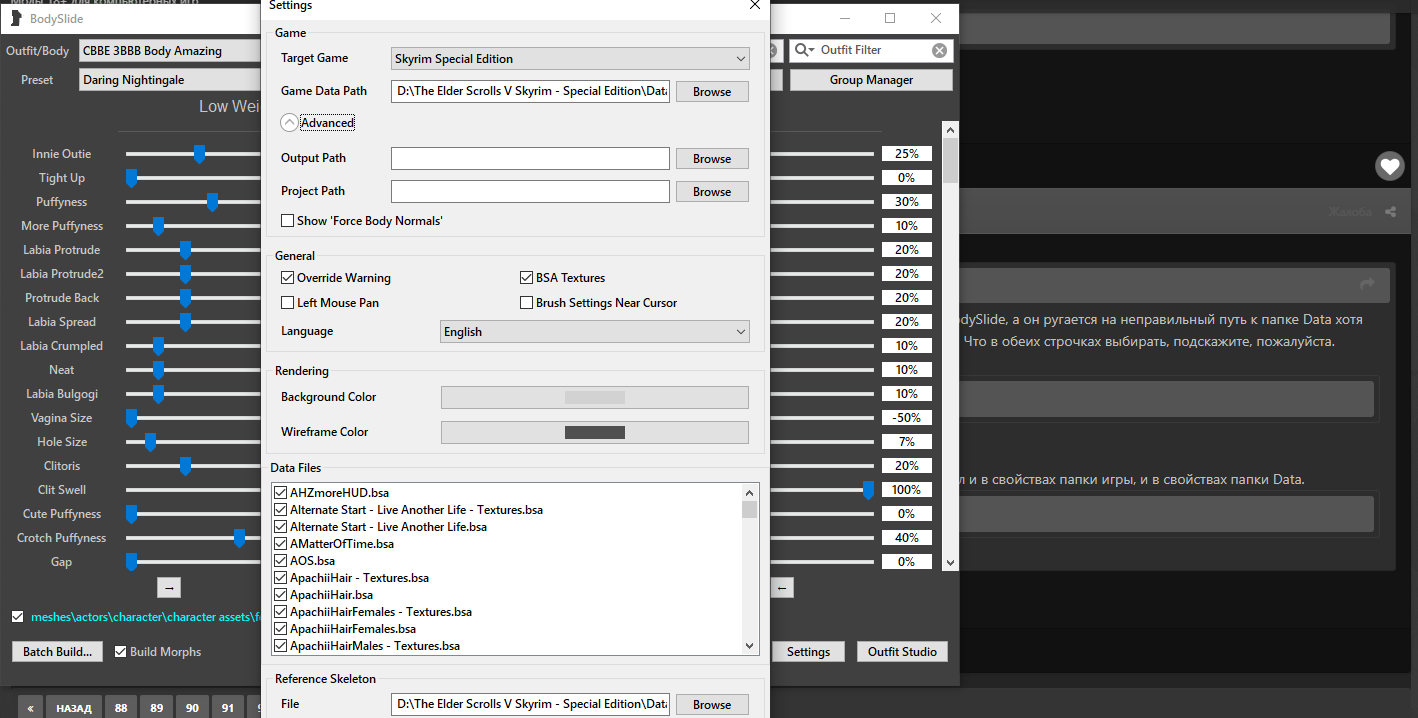Click the Output Path text field
Screen dimensions: 1418x718
coord(530,159)
